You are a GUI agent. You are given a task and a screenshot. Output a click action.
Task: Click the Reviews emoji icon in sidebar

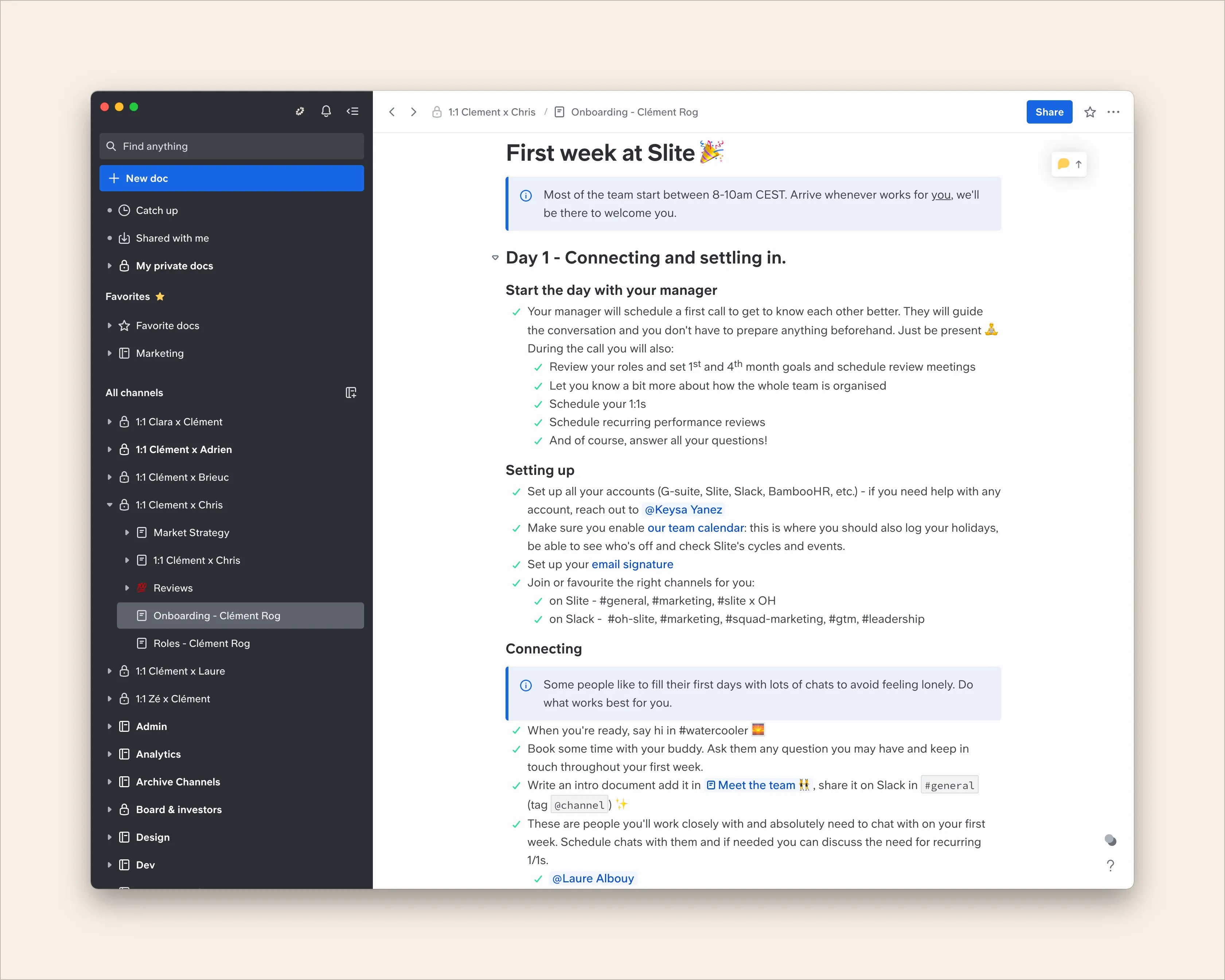click(142, 588)
